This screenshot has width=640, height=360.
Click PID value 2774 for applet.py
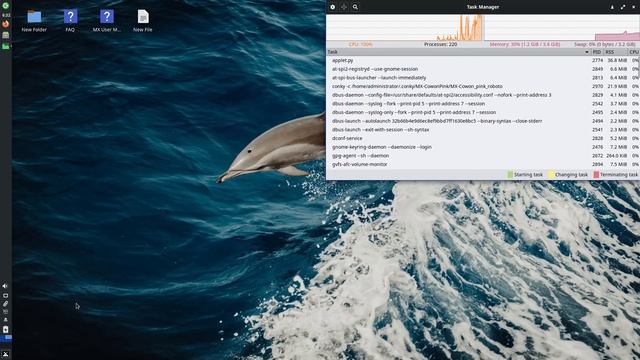(x=597, y=60)
